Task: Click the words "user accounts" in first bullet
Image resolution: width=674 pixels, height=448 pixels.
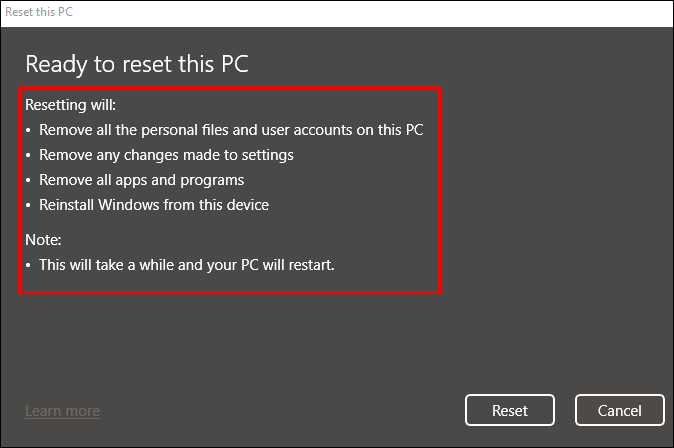Action: [x=316, y=130]
